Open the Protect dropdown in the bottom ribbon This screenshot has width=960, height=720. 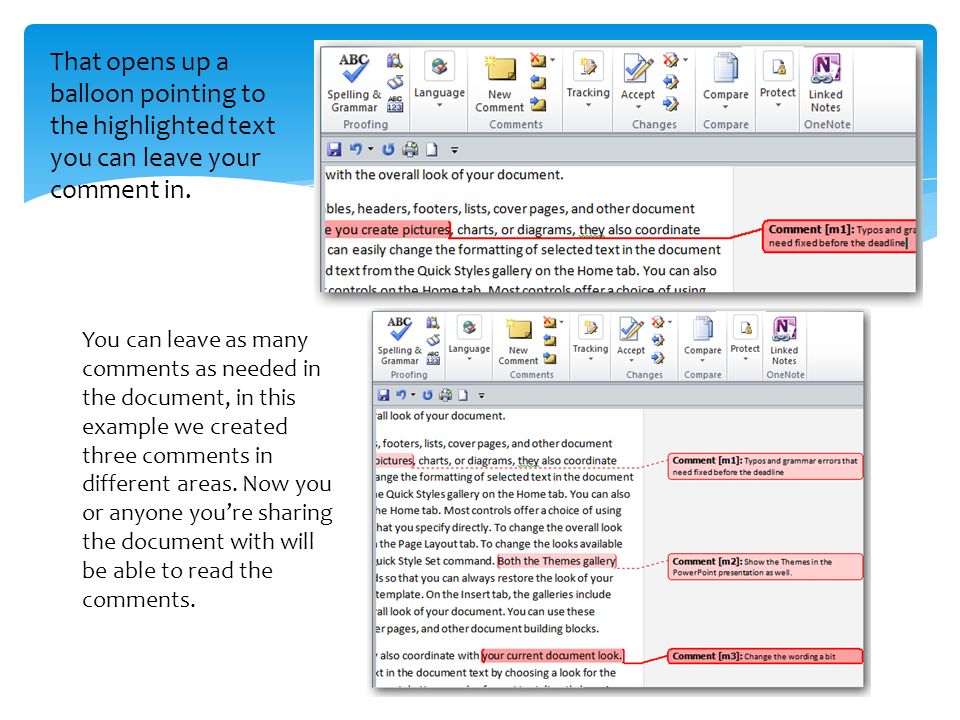click(x=745, y=359)
